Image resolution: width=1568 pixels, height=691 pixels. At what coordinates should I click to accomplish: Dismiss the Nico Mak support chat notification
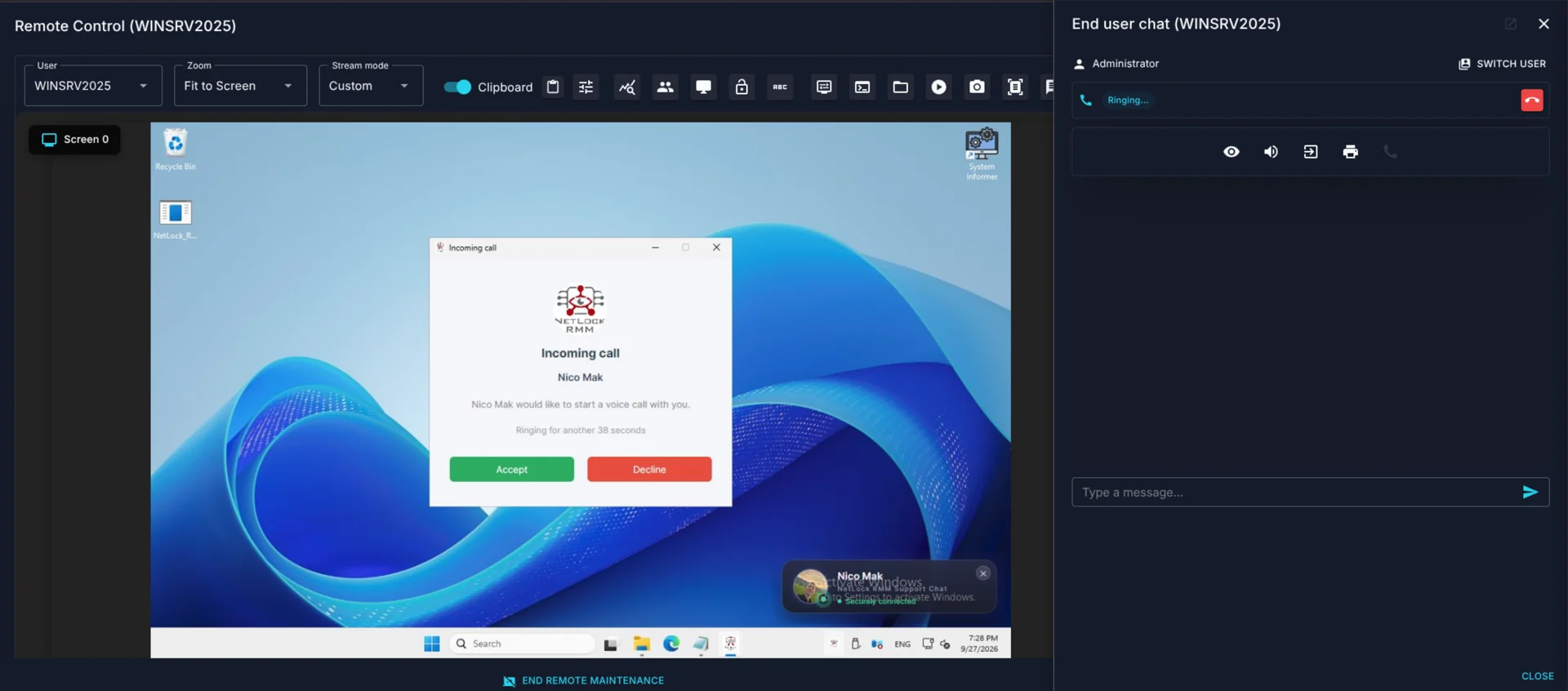(x=983, y=573)
